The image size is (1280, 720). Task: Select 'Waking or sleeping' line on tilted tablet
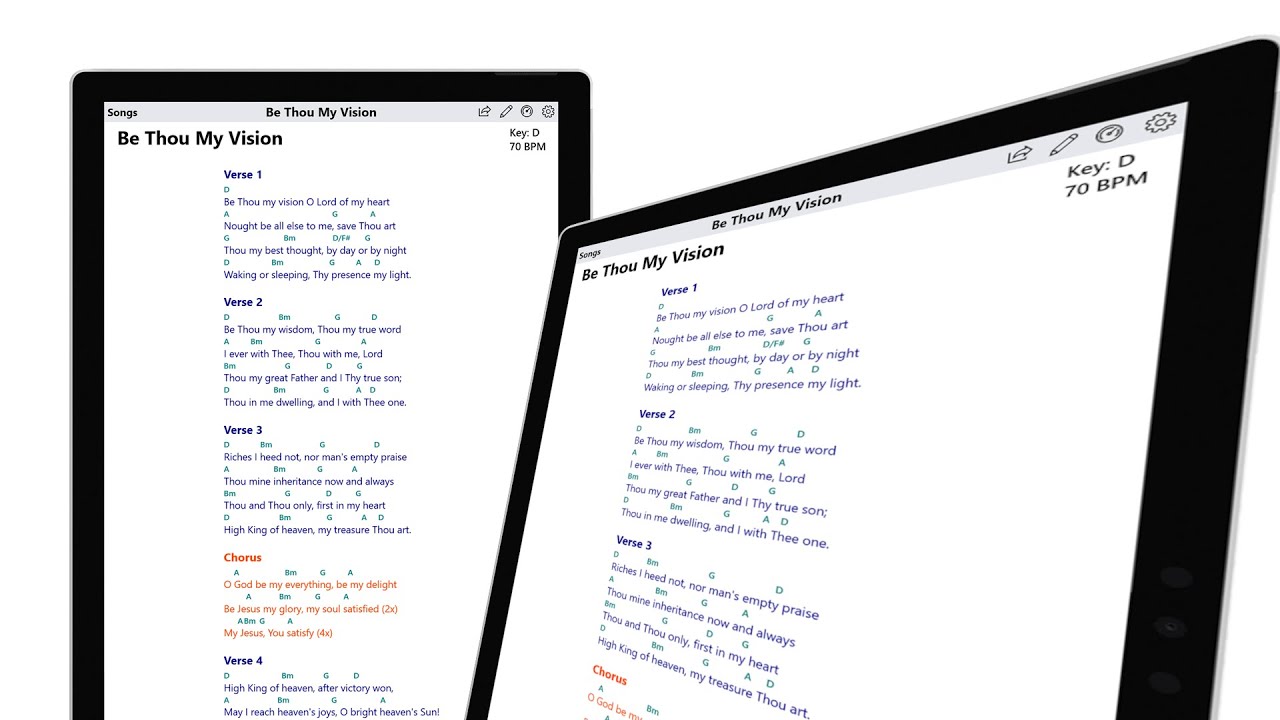pyautogui.click(x=752, y=385)
